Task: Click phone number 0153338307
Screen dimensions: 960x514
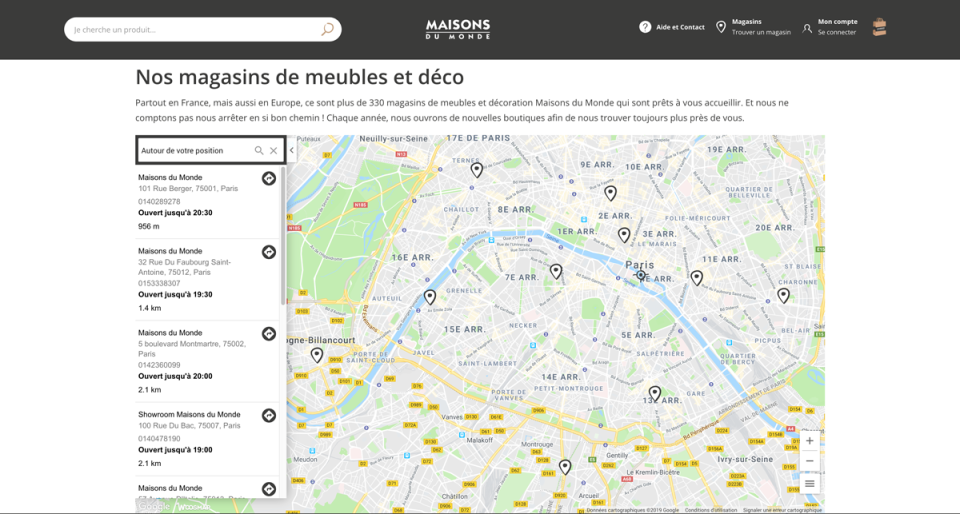Action: click(159, 283)
